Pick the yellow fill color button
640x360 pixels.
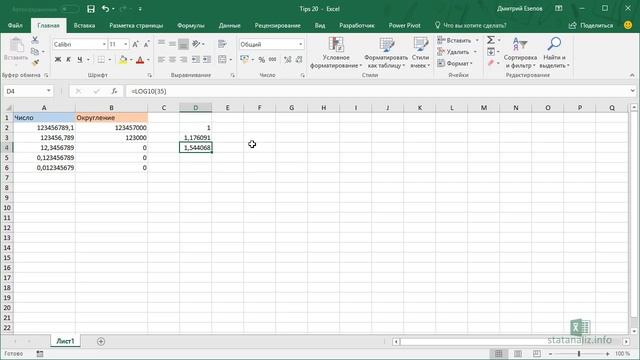[x=123, y=60]
